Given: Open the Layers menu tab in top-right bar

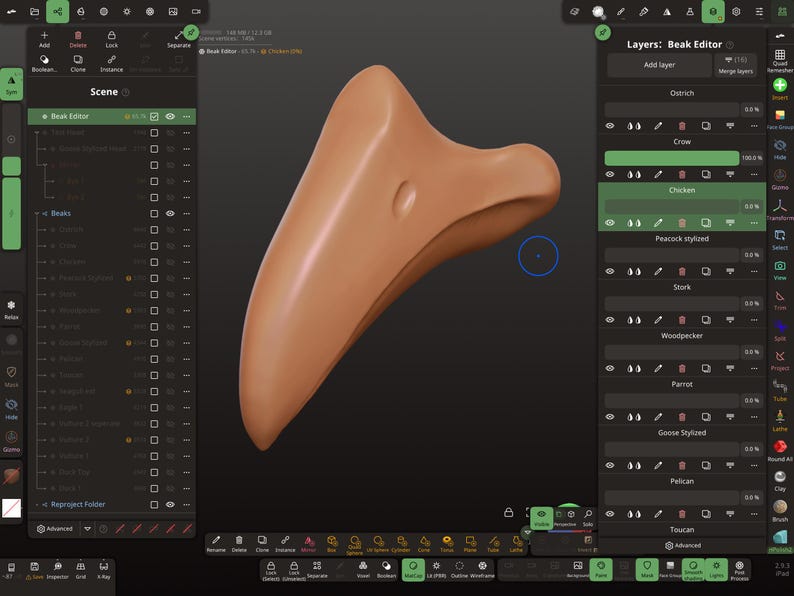Looking at the screenshot, I should coord(713,11).
